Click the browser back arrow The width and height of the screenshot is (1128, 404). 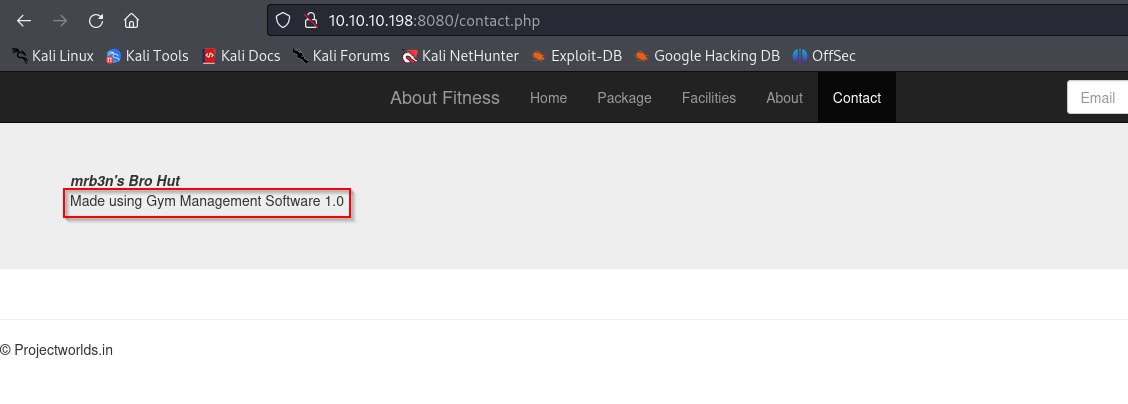[24, 20]
